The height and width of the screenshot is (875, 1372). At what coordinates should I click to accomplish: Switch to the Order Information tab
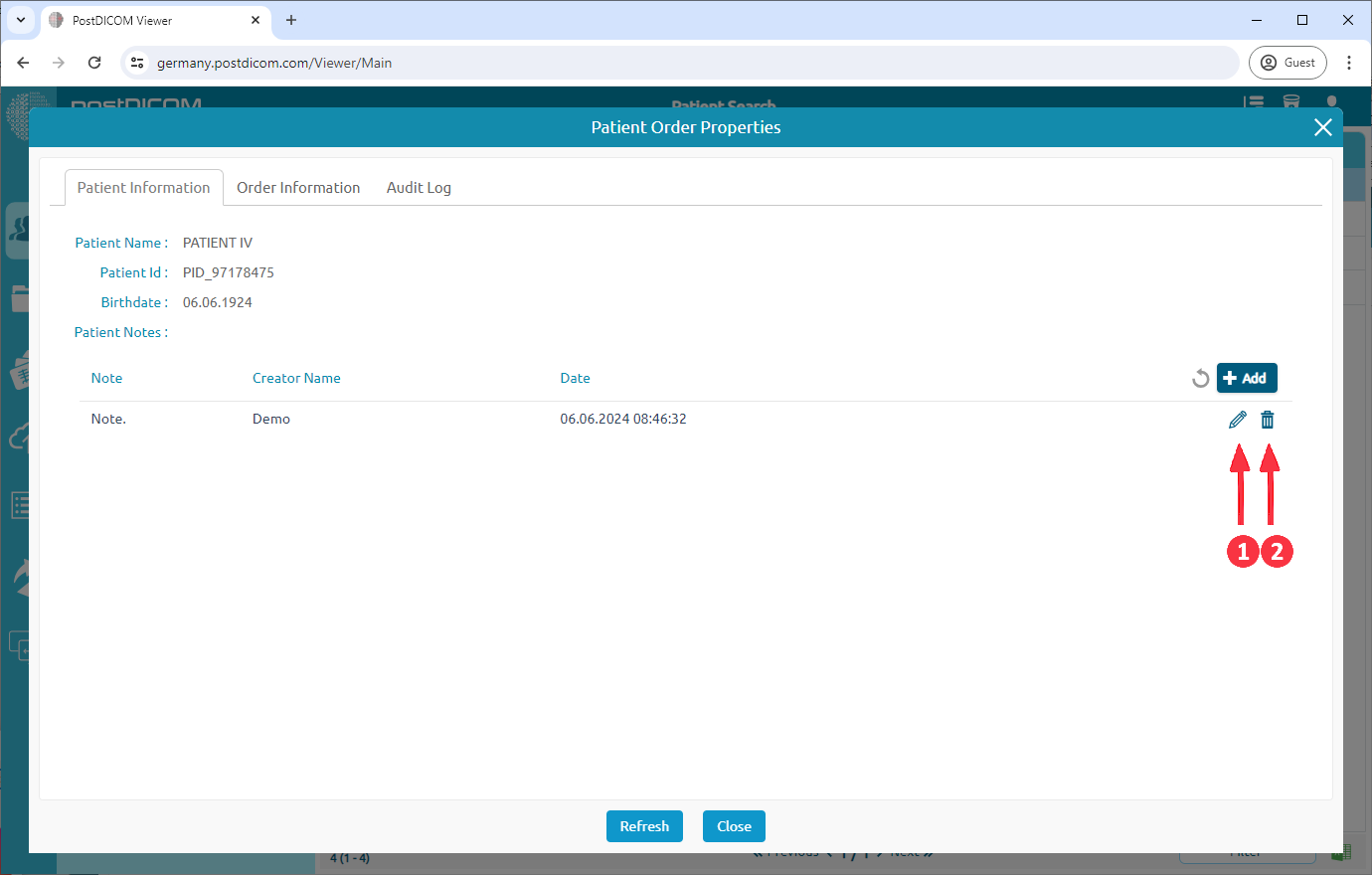point(298,188)
